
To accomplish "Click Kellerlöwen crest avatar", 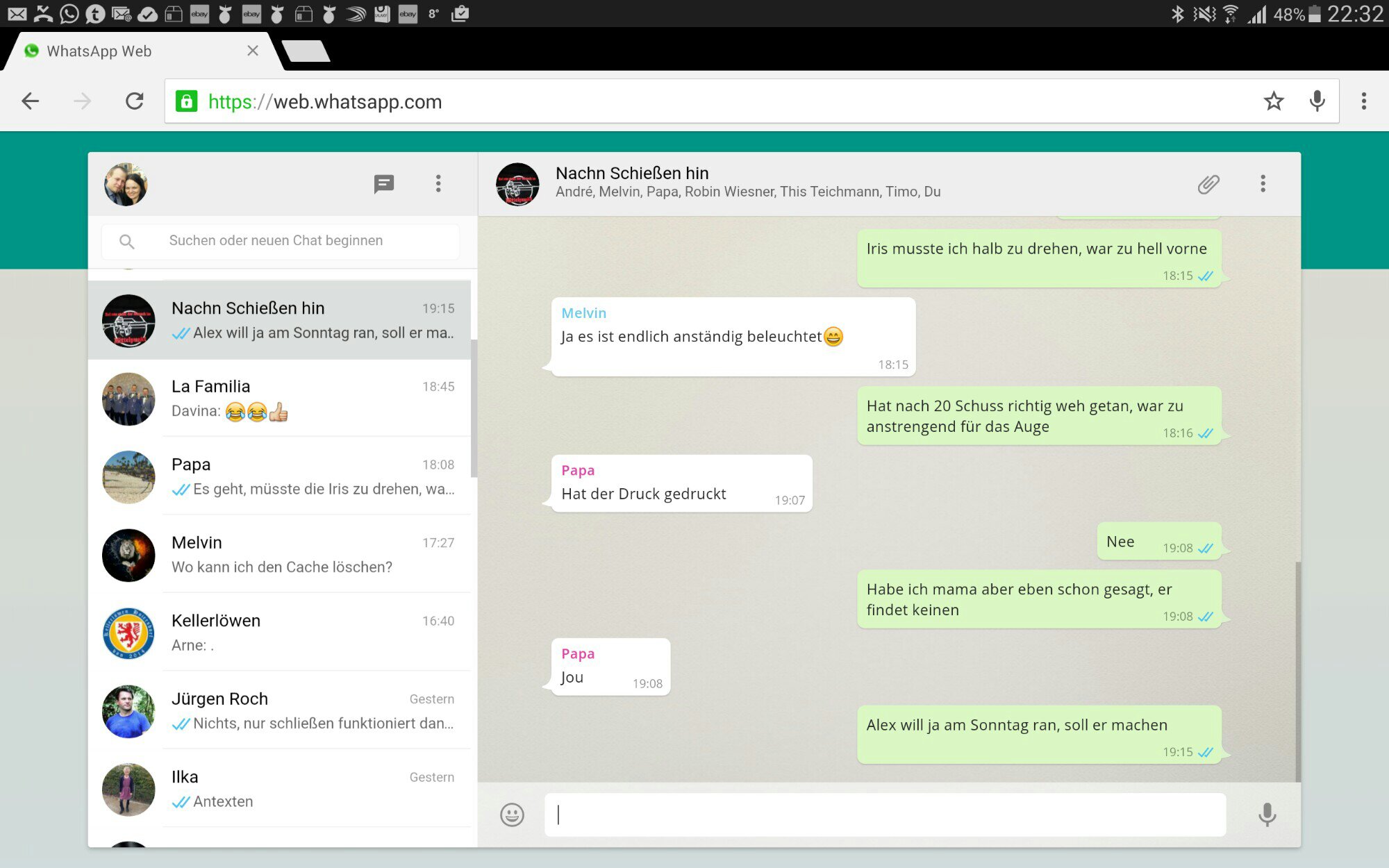I will 128,633.
